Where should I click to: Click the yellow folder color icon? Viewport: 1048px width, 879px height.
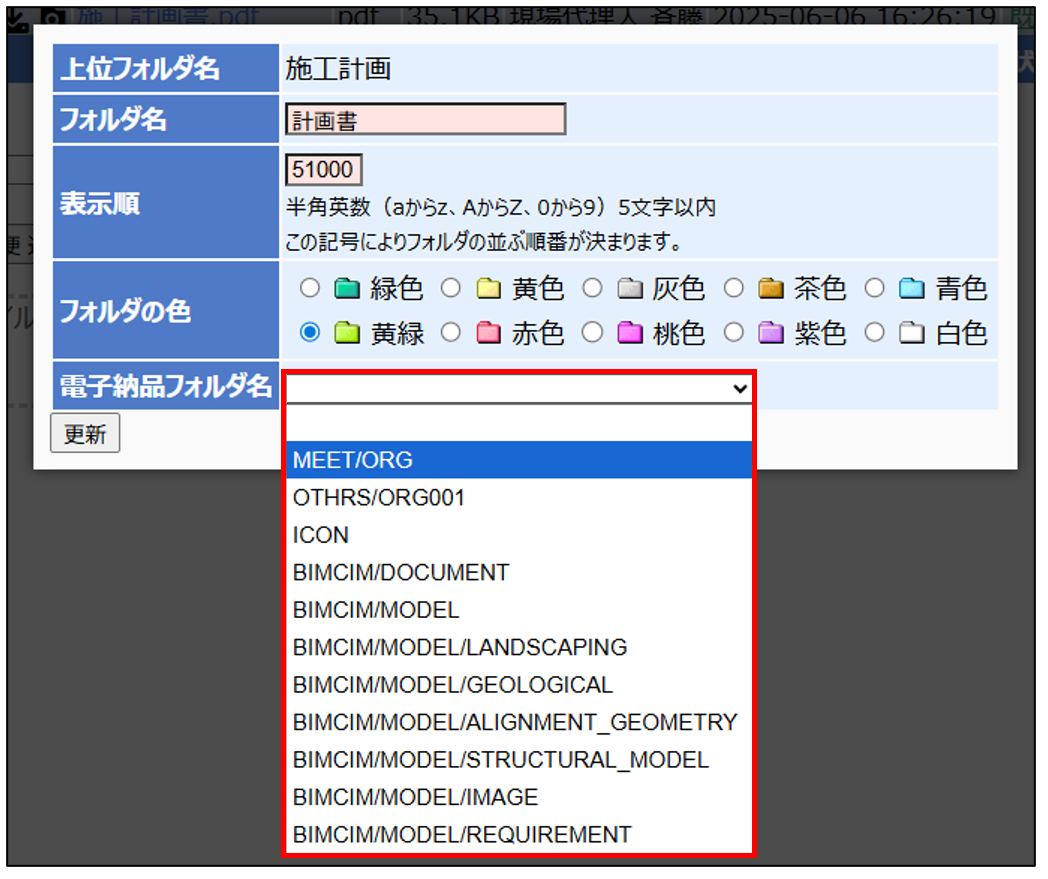pos(488,290)
